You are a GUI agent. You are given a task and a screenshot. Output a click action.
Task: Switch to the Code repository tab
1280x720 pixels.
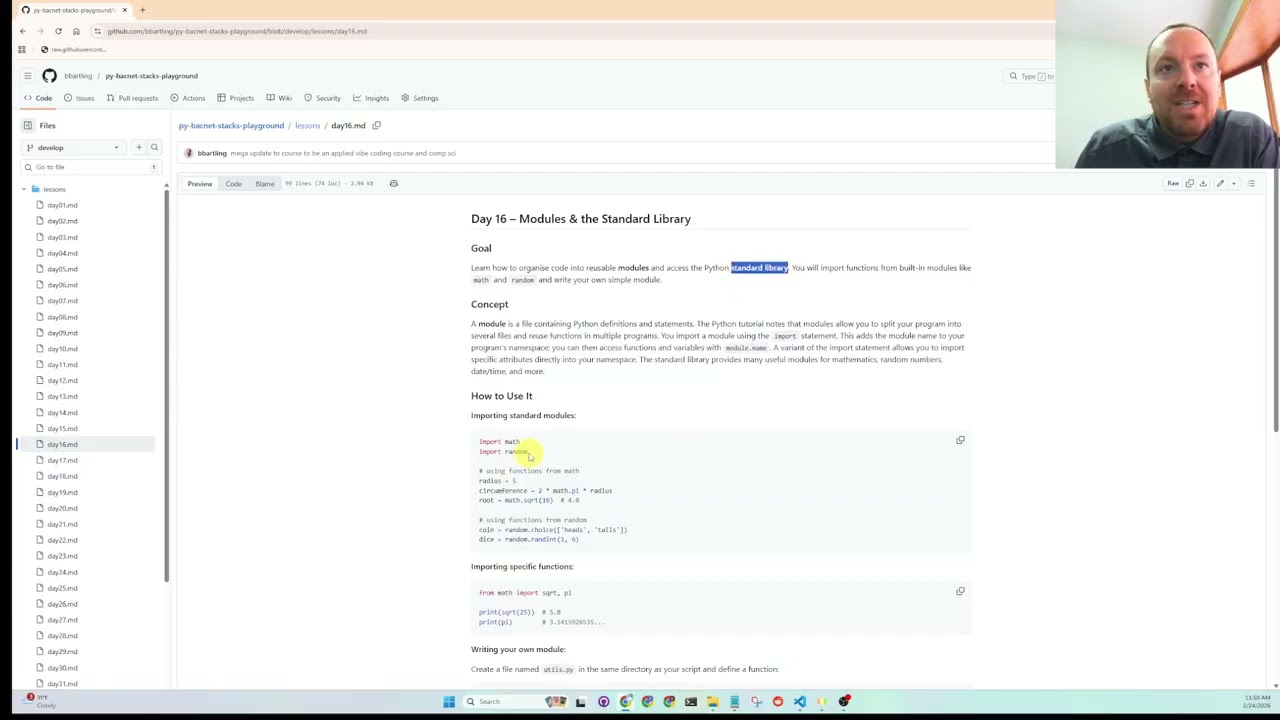point(38,98)
